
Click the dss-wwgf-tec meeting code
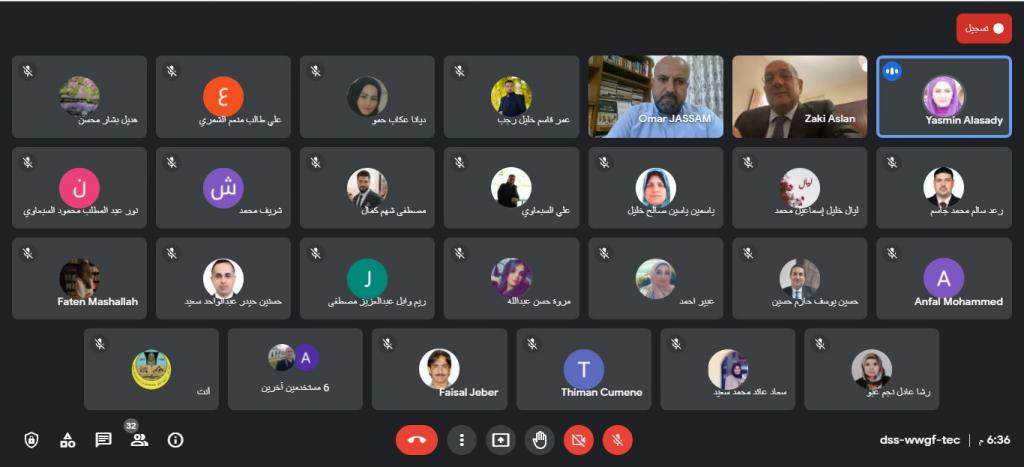pyautogui.click(x=920, y=440)
